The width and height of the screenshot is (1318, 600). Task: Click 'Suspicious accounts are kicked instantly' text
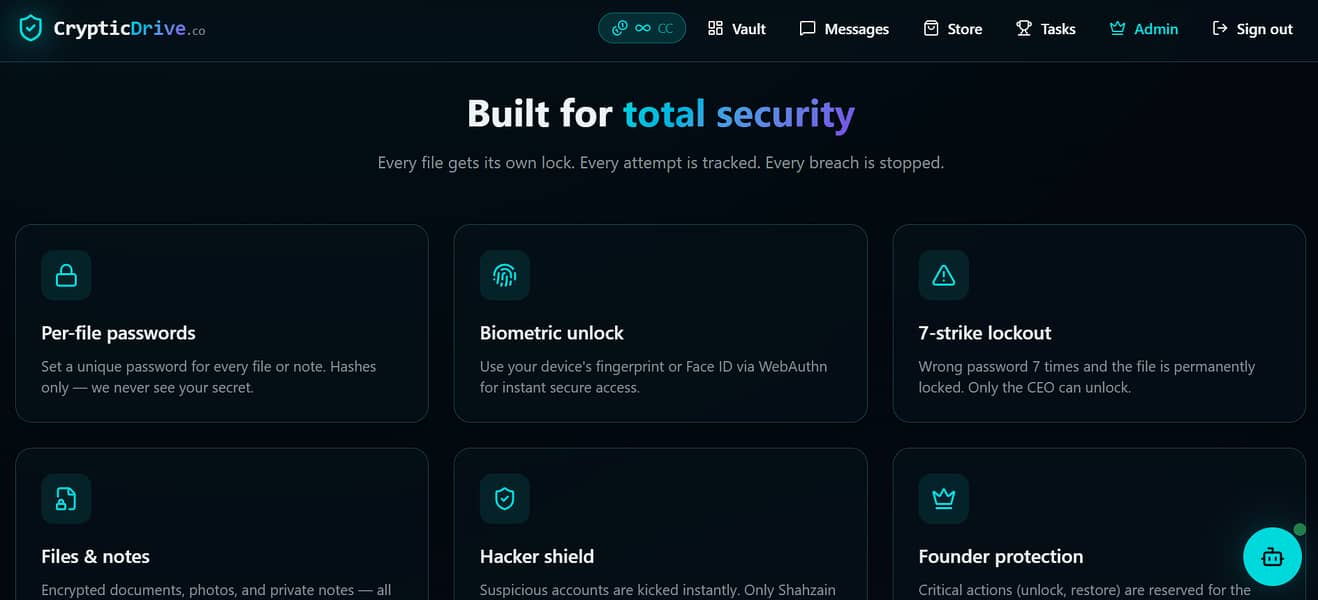coord(658,590)
